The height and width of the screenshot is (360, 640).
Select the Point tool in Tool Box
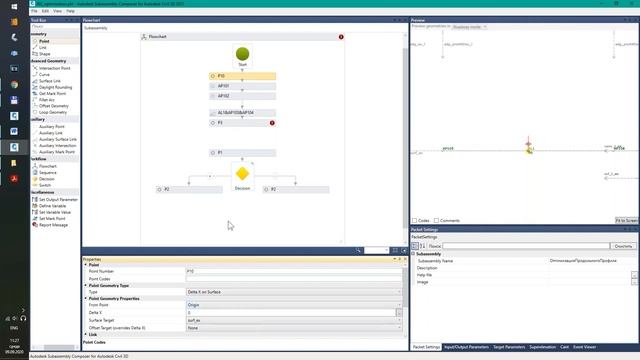44,41
